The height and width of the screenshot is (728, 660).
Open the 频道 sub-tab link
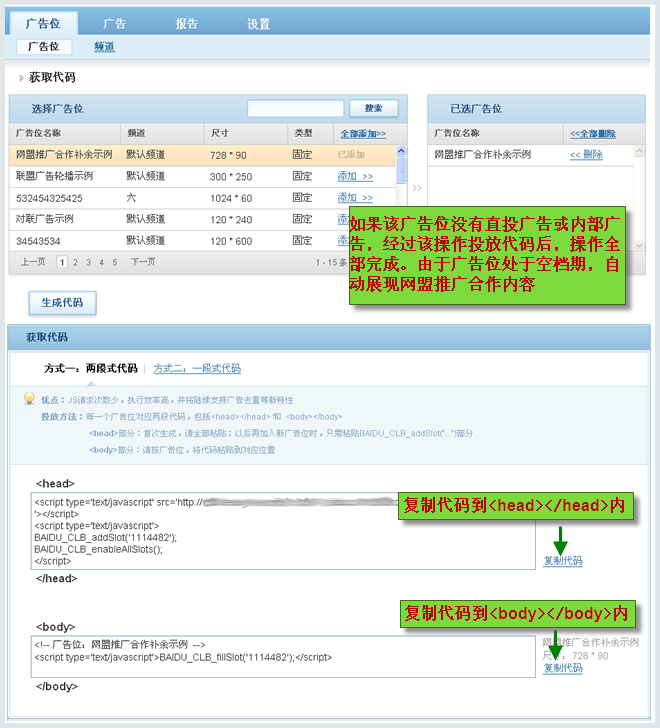click(x=104, y=46)
